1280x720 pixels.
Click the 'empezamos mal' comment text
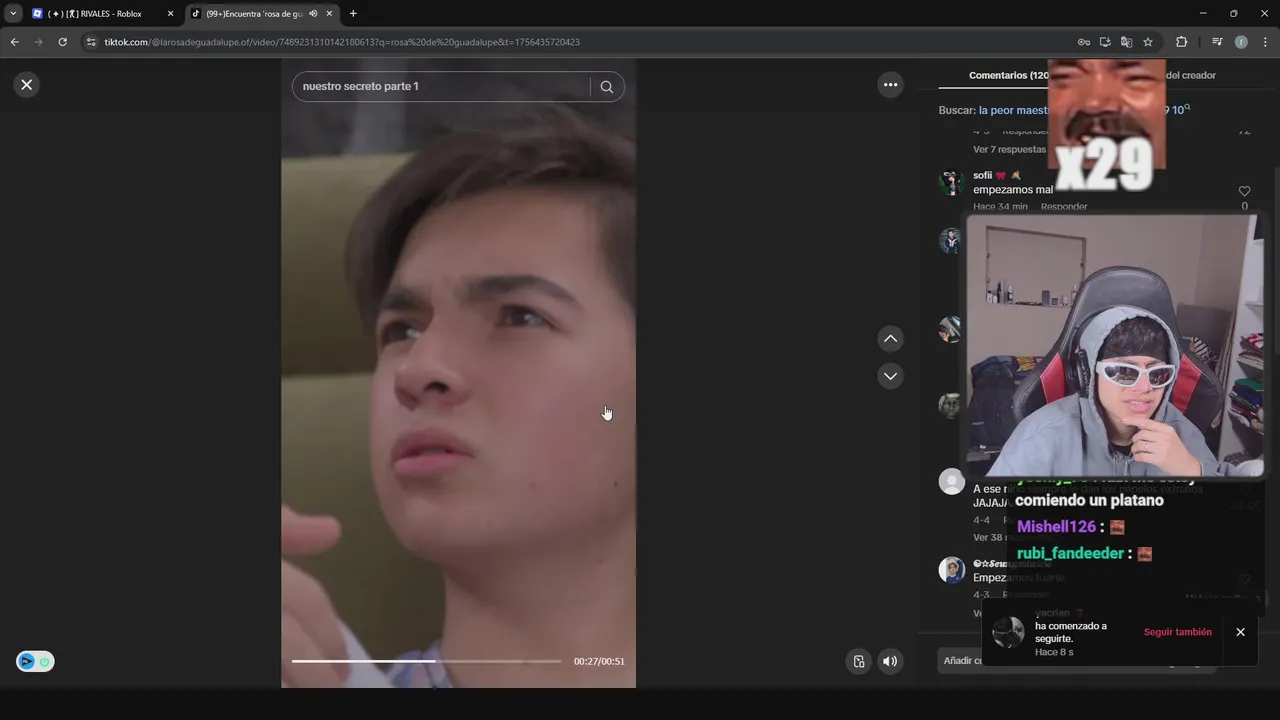1013,190
